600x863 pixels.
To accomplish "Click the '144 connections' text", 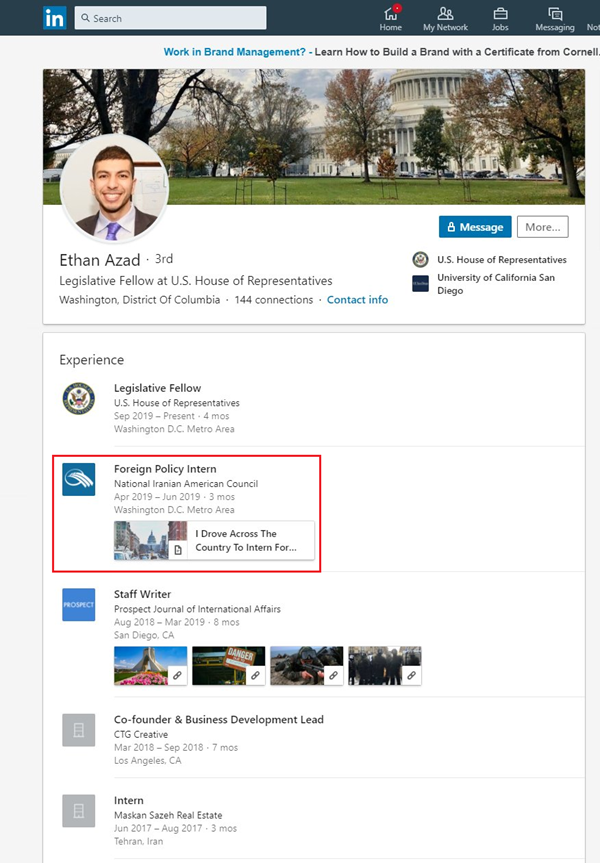I will 274,299.
